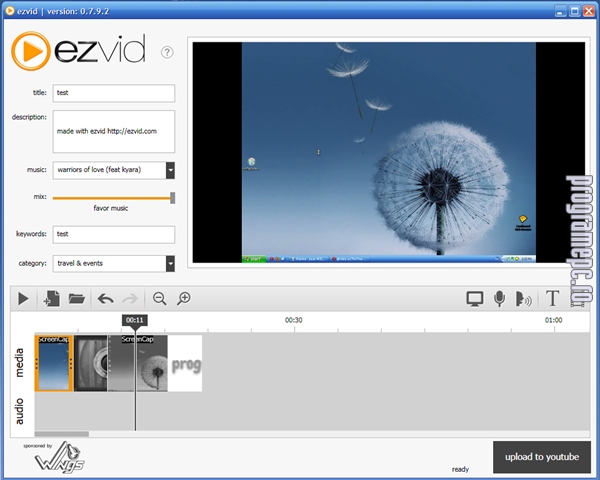Viewport: 600px width, 480px height.
Task: Click the 00:11 playhead marker
Action: coord(135,320)
